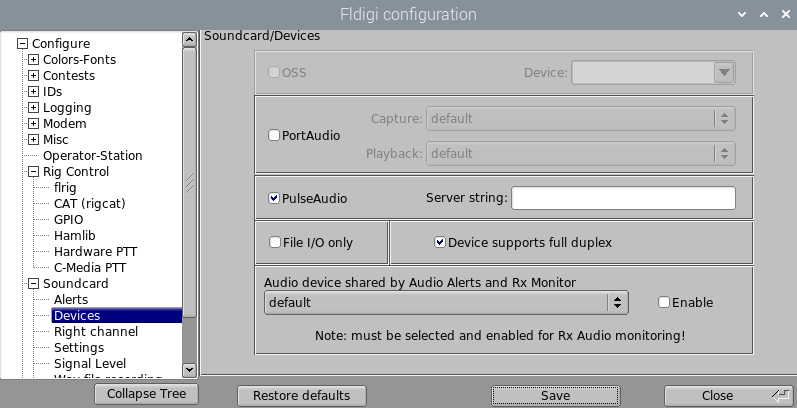Collapse the Soundcard tree node
Viewport: 797px width, 408px height.
pos(34,284)
